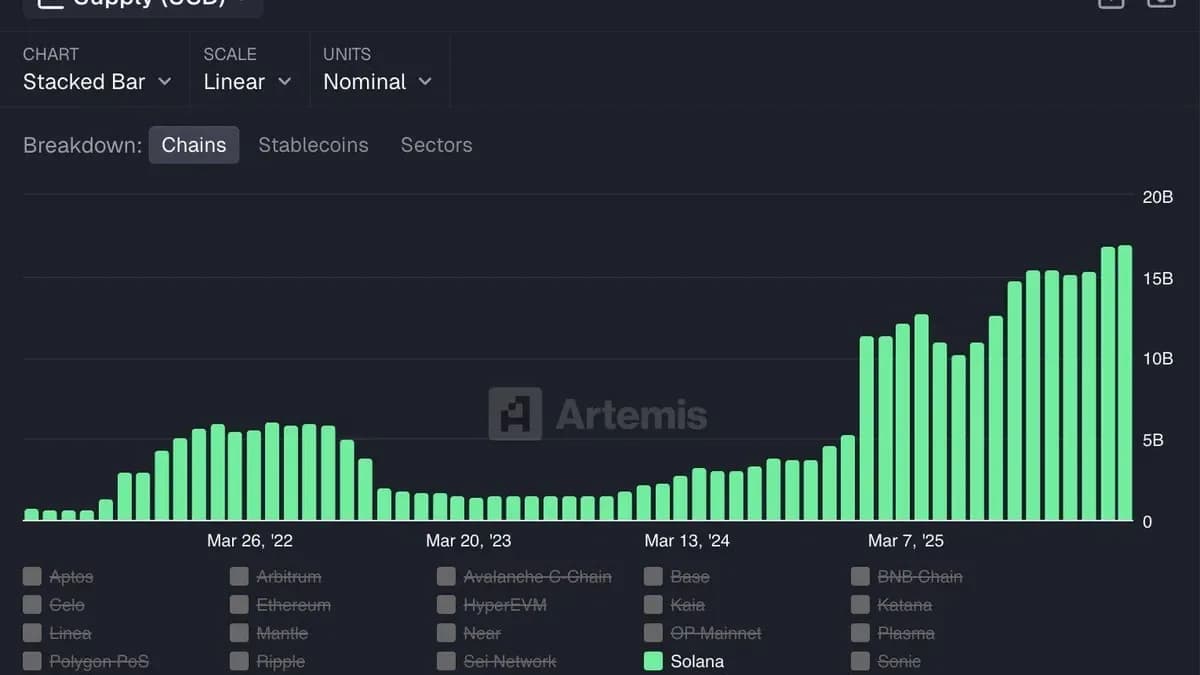Enable the OP Mainnet chain checkbox
The width and height of the screenshot is (1200, 675).
point(653,632)
